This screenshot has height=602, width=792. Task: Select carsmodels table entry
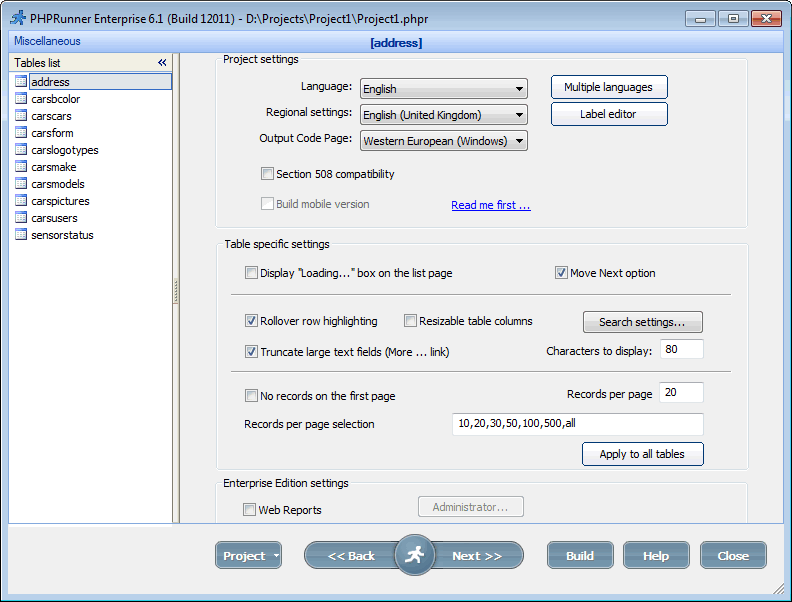pos(58,184)
